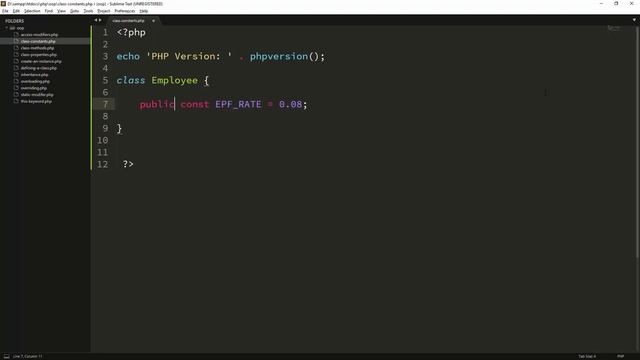This screenshot has height=360, width=640.
Task: Change PHP syntax in status bar
Action: point(620,356)
